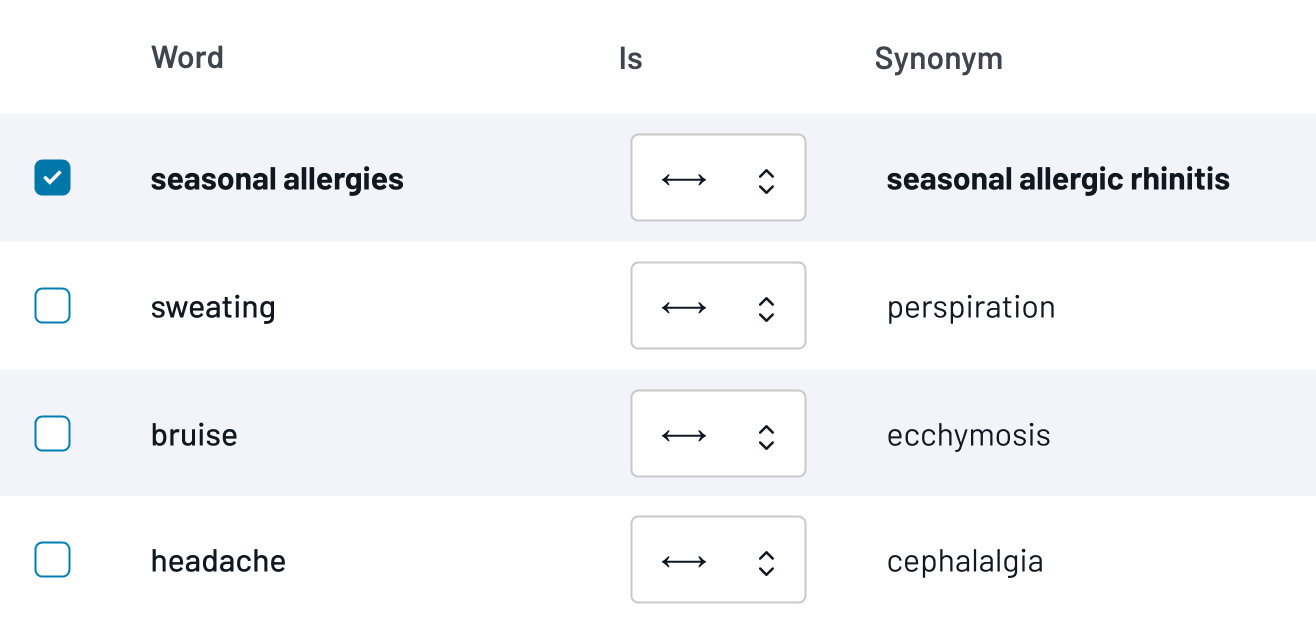Check the headache row checkbox
The width and height of the screenshot is (1316, 624).
(53, 560)
